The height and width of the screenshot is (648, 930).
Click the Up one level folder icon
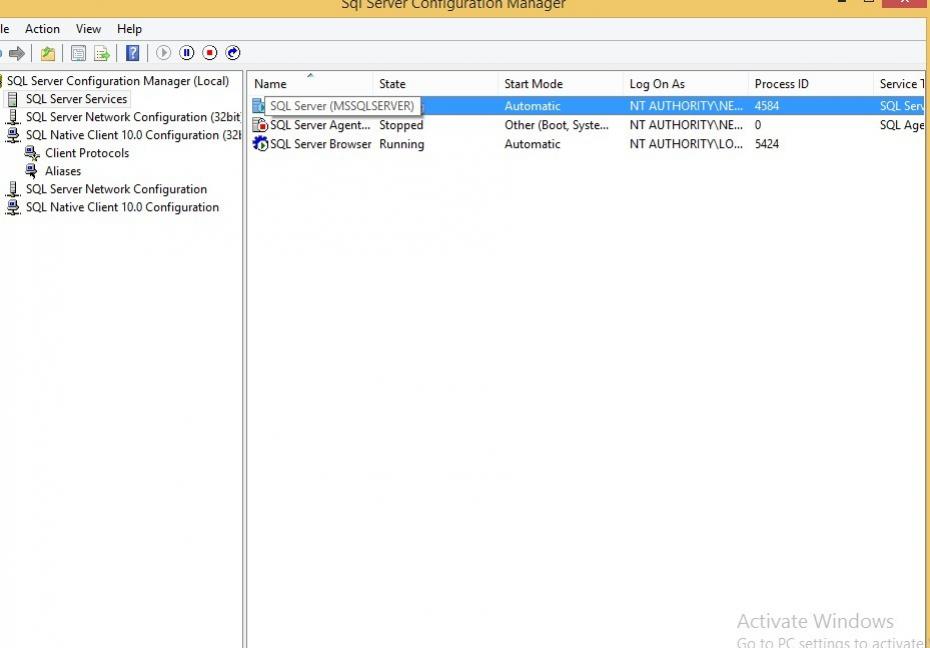point(47,53)
